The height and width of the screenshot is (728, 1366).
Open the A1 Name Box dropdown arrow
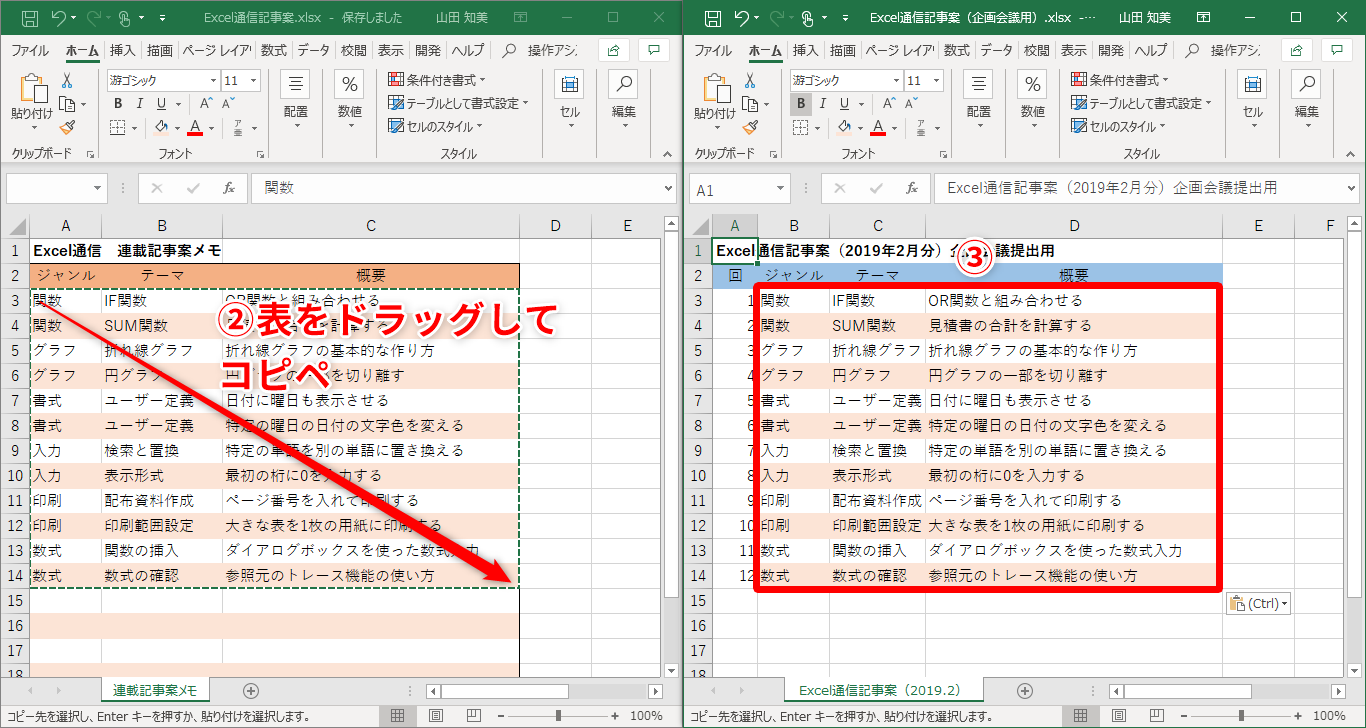click(x=781, y=189)
